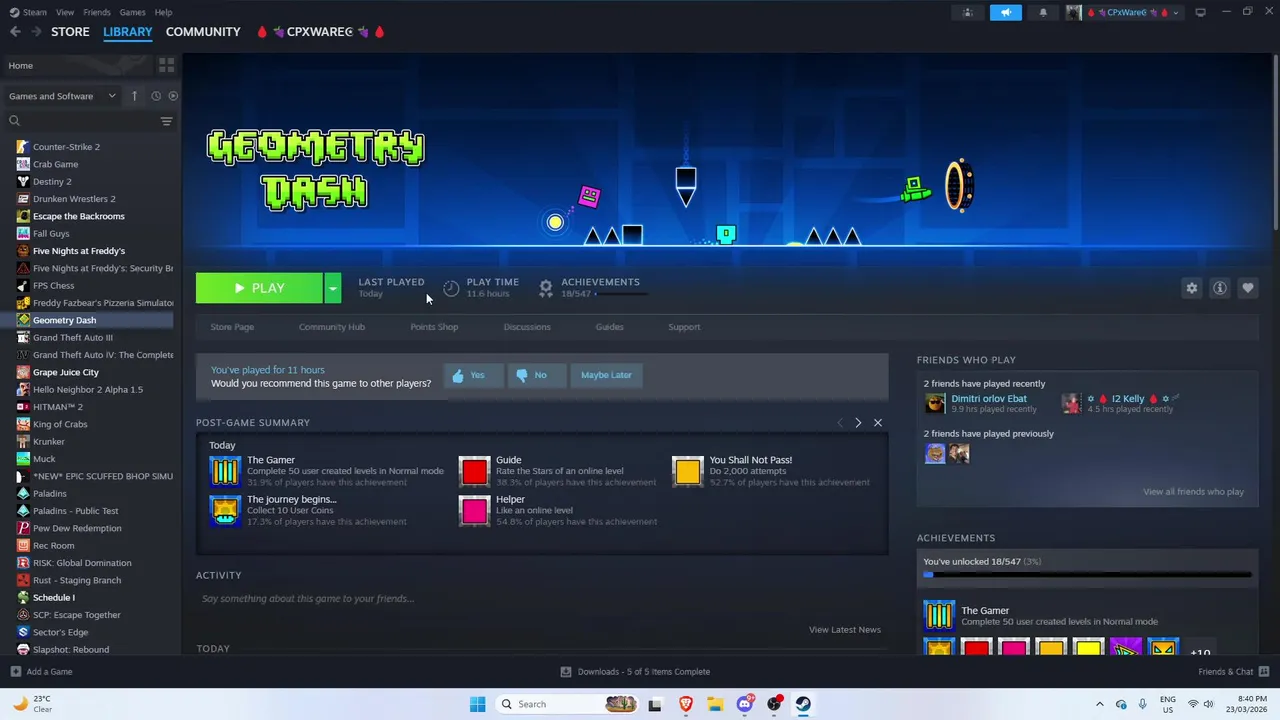
Task: Click the top-bar achievements progress bar near 18/547
Action: (x=622, y=294)
